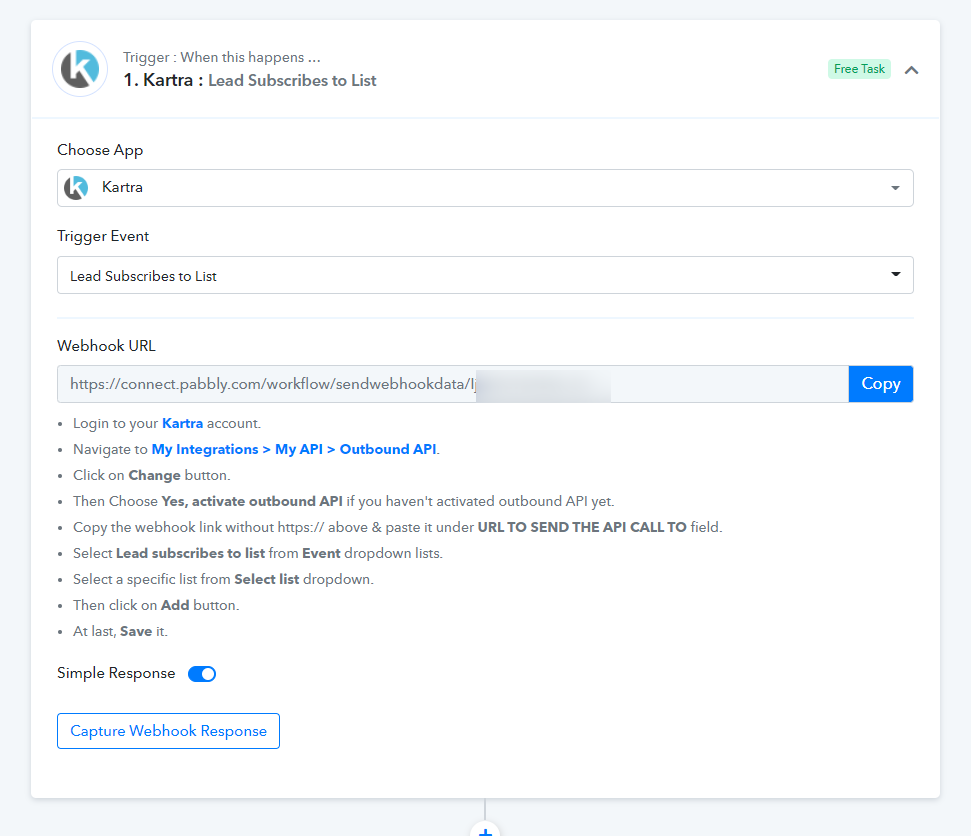Click the small Kartra icon in app dropdown
Screen dimensions: 971x836
(76, 188)
